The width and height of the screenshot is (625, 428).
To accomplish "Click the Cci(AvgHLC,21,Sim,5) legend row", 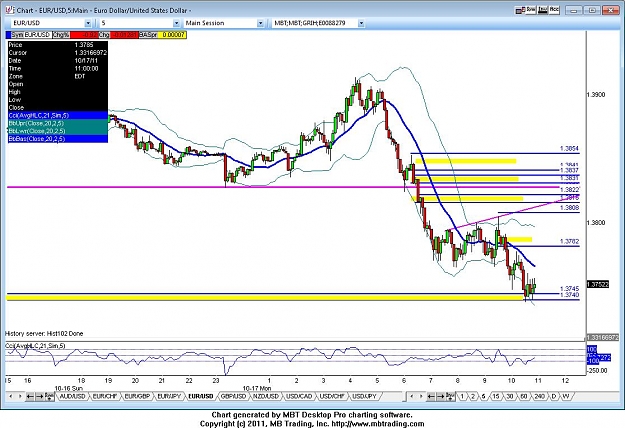I will click(58, 116).
